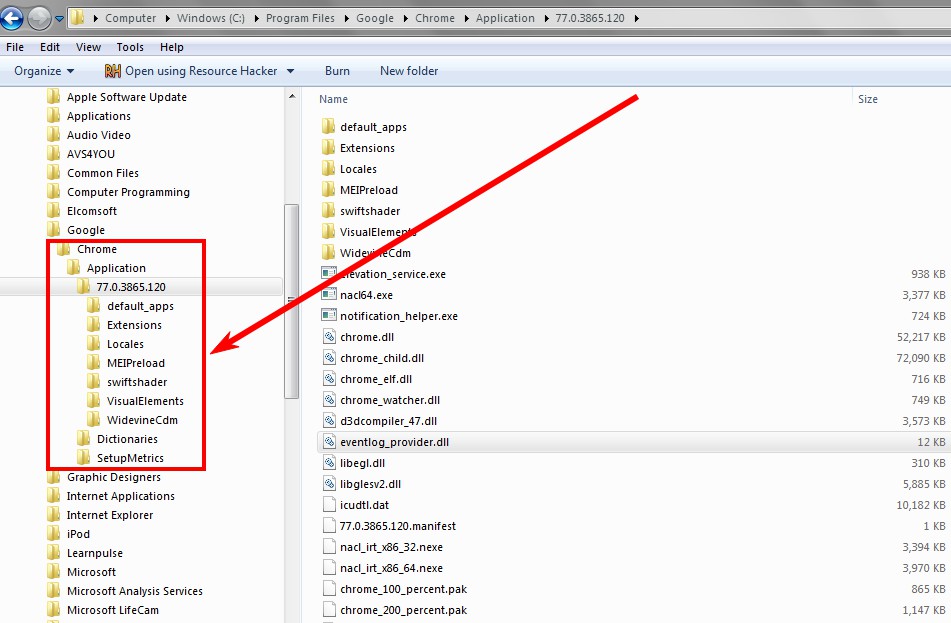
Task: Select Apple Software Update in tree
Action: [127, 97]
